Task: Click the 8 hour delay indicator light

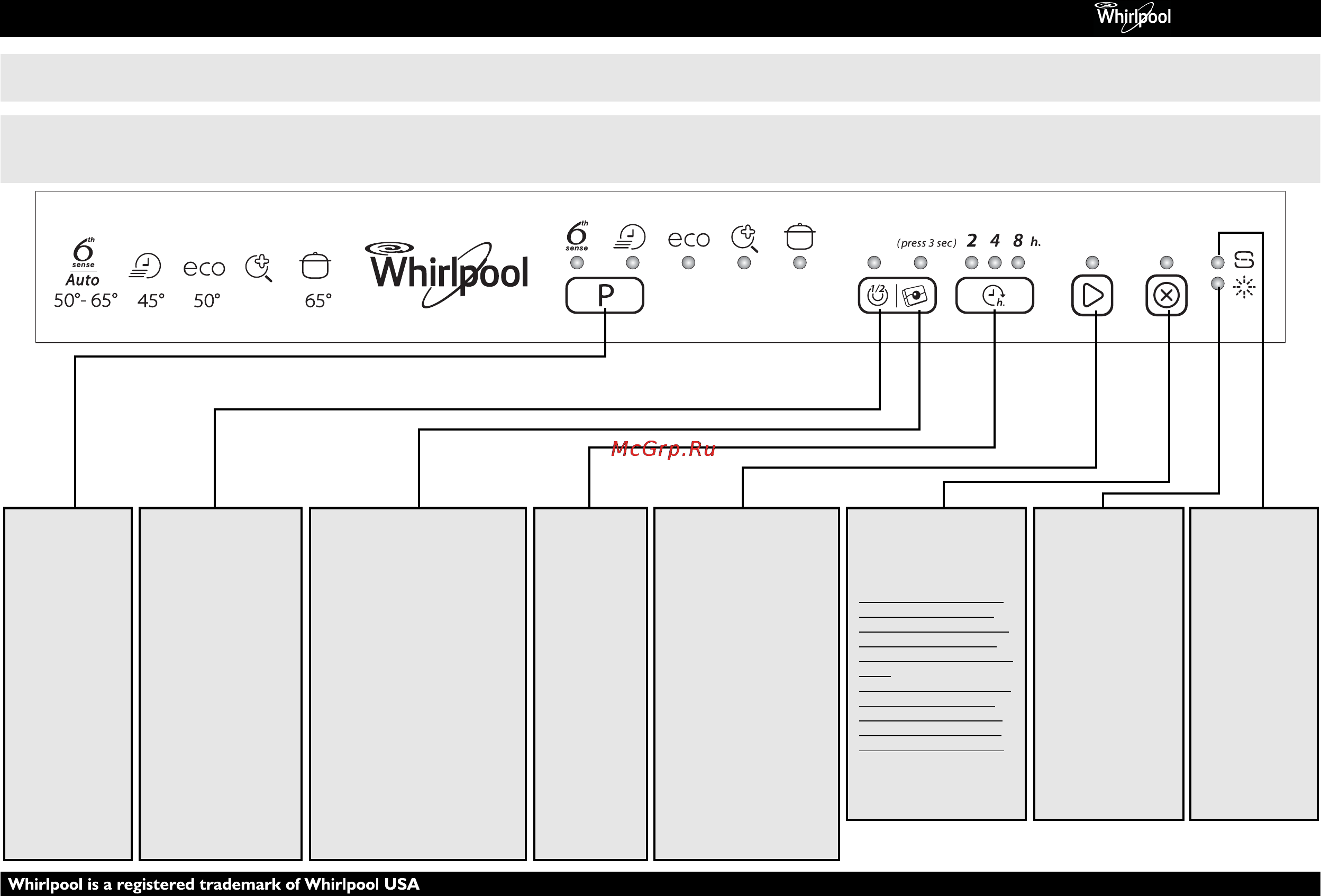Action: (x=1018, y=262)
